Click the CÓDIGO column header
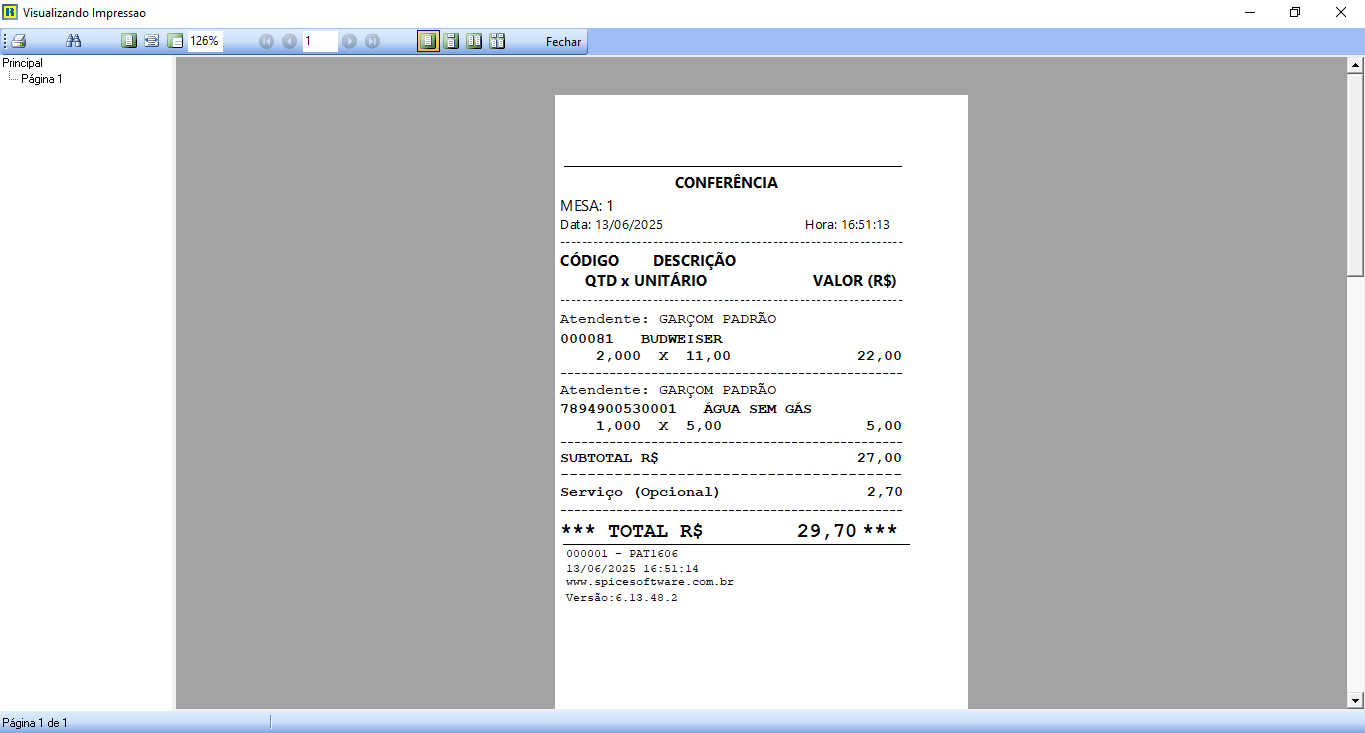The width and height of the screenshot is (1365, 733). point(589,261)
